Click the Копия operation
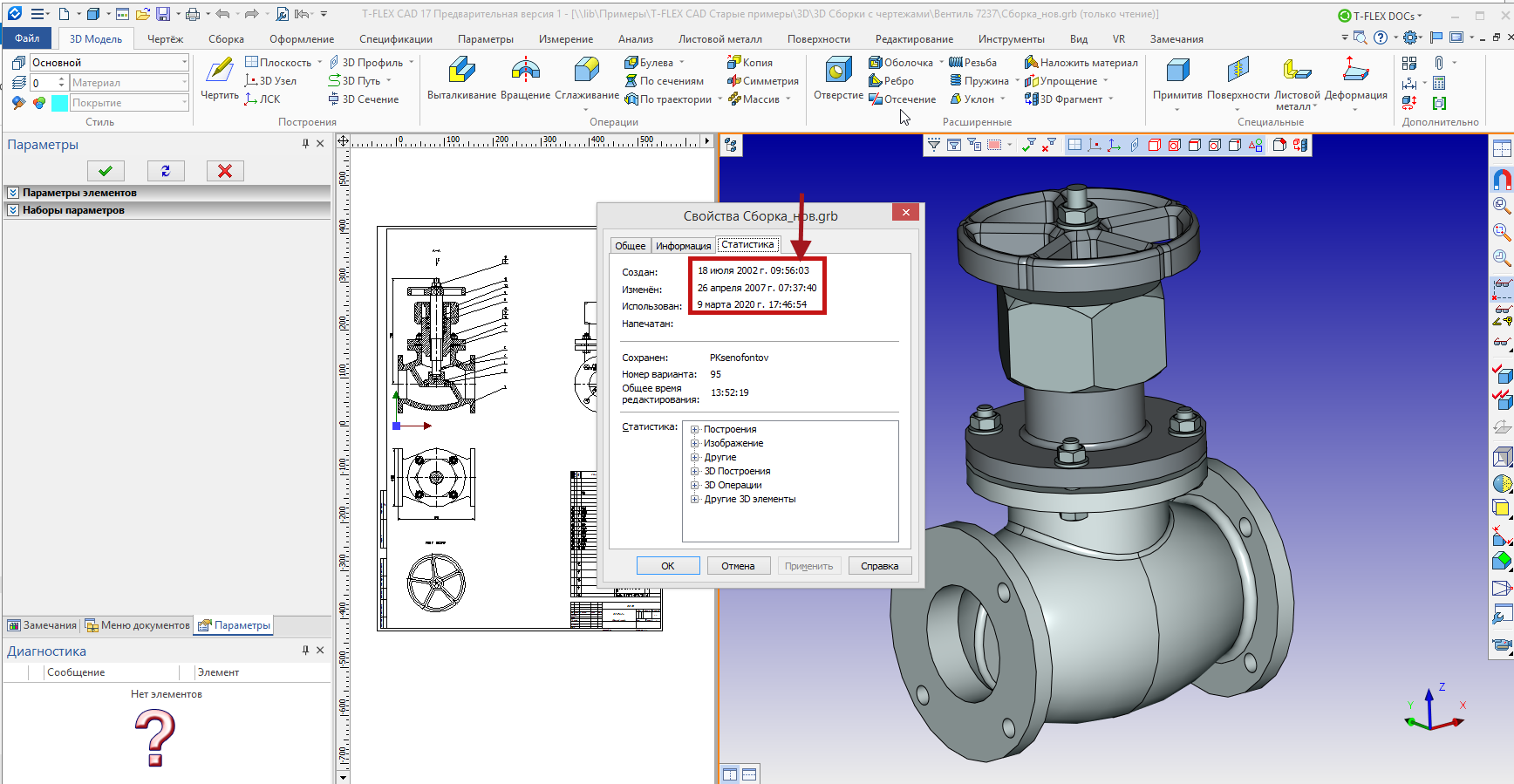 click(x=750, y=63)
